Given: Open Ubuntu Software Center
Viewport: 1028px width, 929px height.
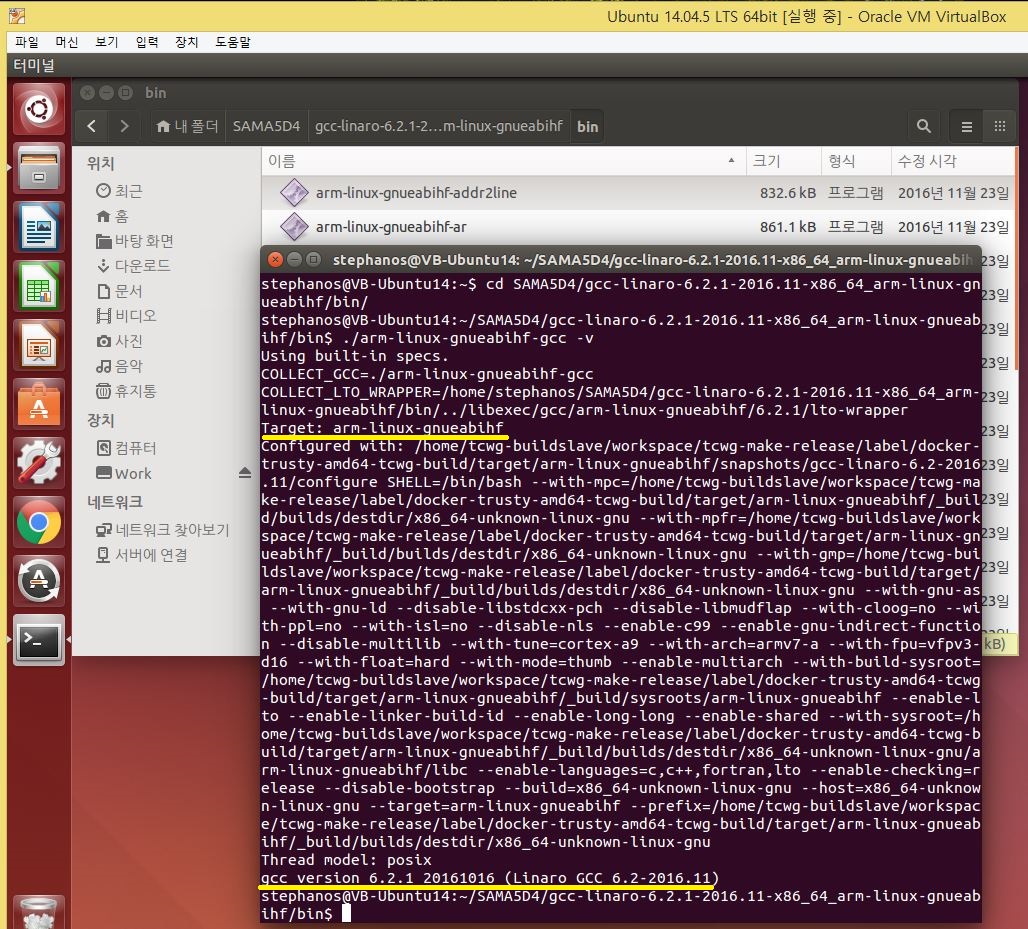Looking at the screenshot, I should 39,403.
